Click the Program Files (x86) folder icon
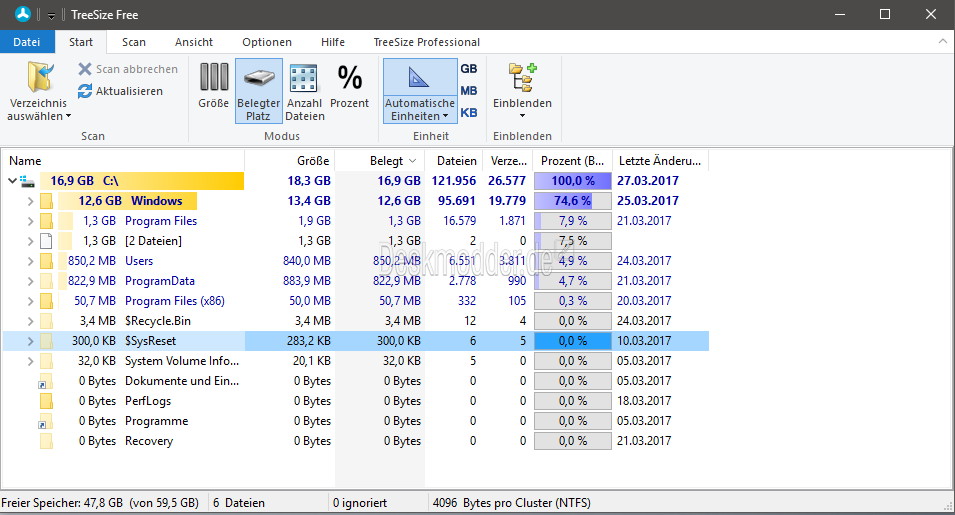Screen dimensions: 955x515 click(x=46, y=301)
